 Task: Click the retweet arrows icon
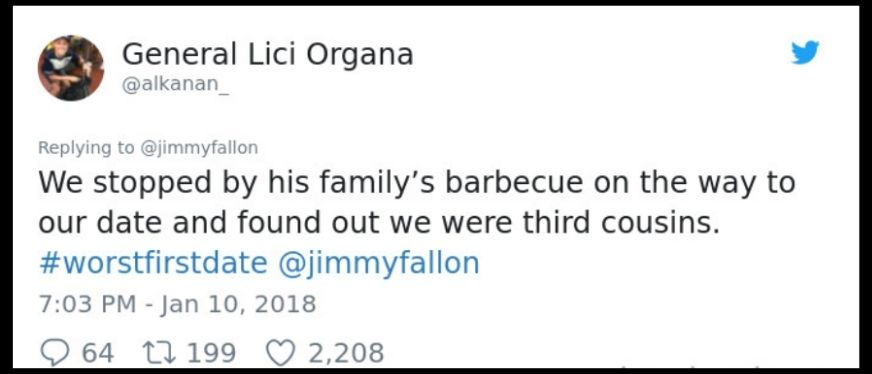(160, 352)
